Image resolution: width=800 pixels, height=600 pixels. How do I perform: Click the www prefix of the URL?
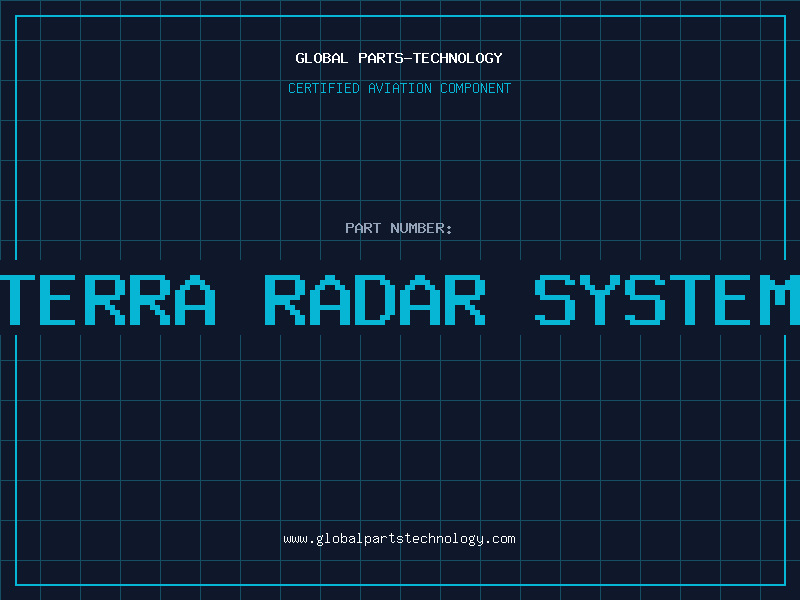295,539
